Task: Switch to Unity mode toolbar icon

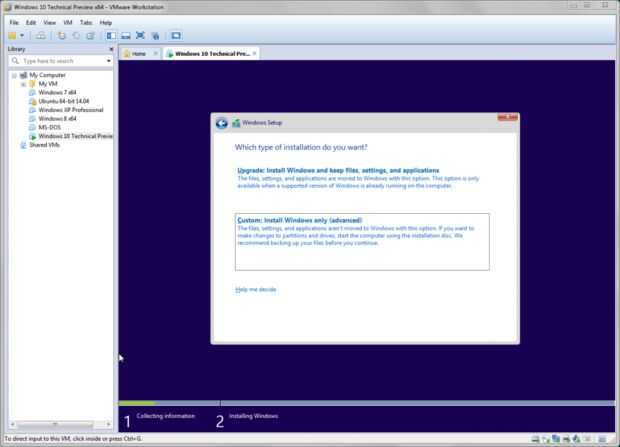Action: pos(155,36)
